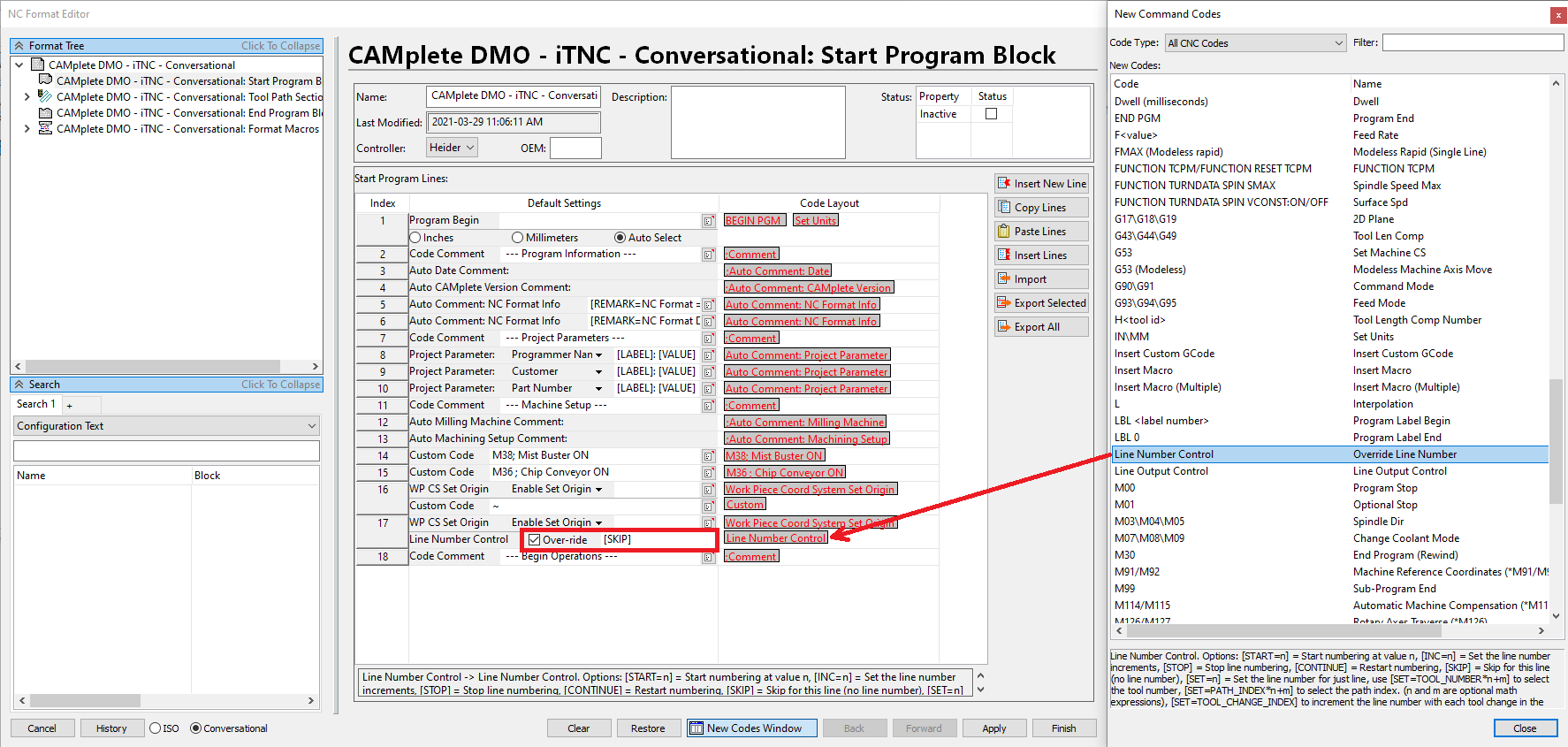Click the Finish button
1568x747 pixels.
click(1063, 728)
